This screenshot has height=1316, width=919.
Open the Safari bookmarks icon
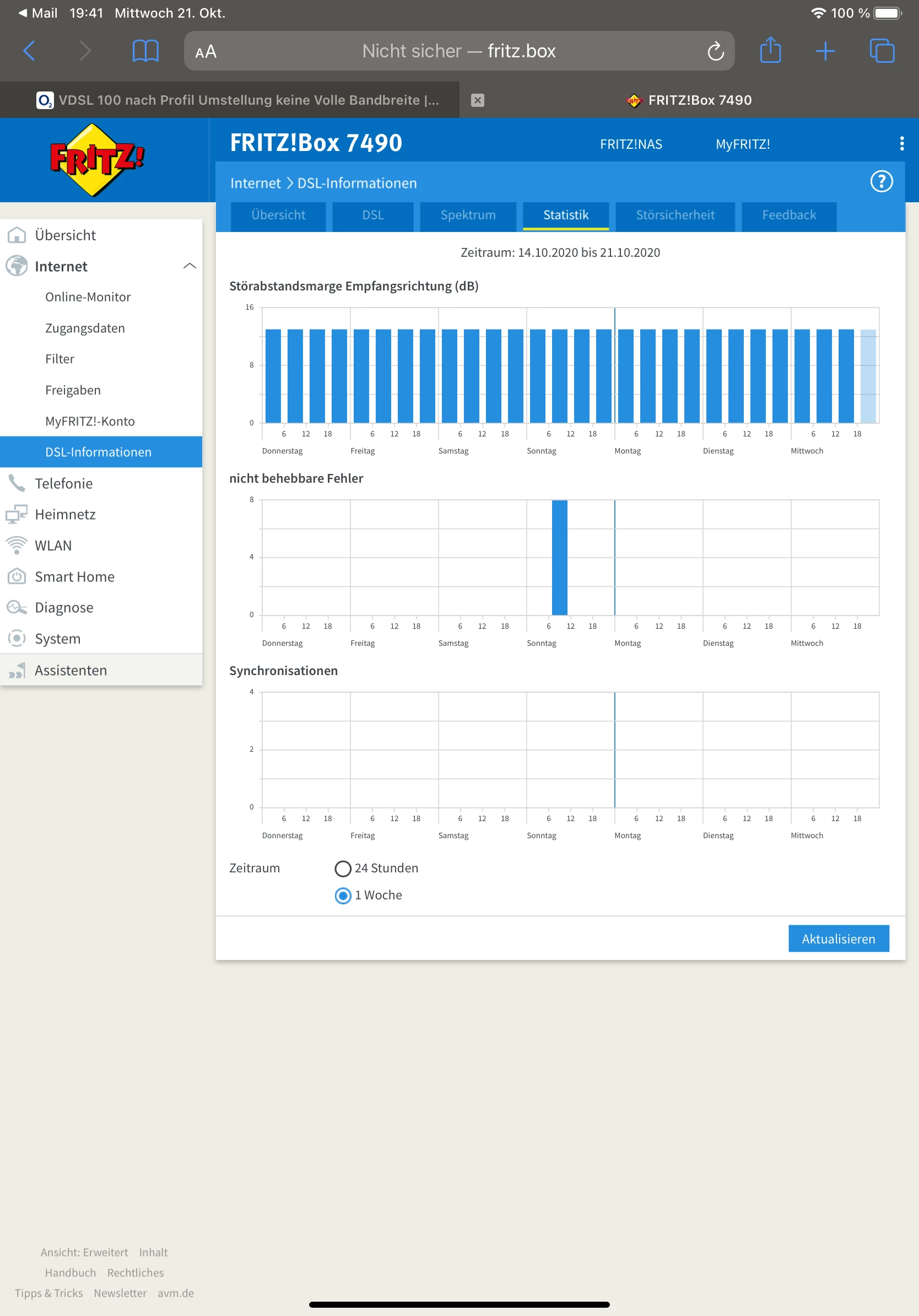click(x=145, y=51)
